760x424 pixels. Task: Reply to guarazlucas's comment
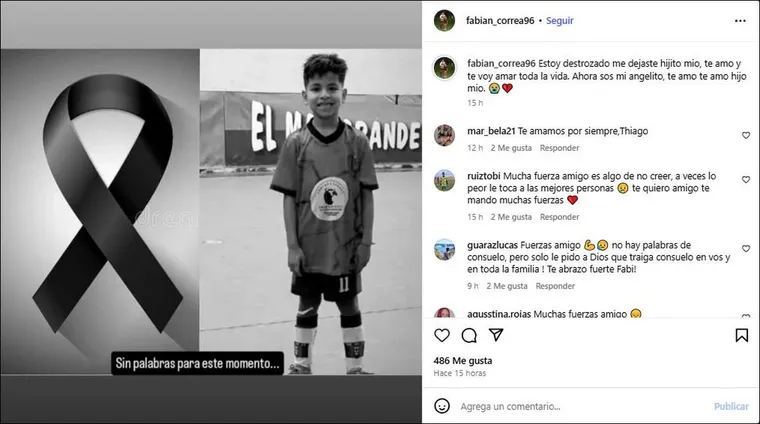click(555, 286)
